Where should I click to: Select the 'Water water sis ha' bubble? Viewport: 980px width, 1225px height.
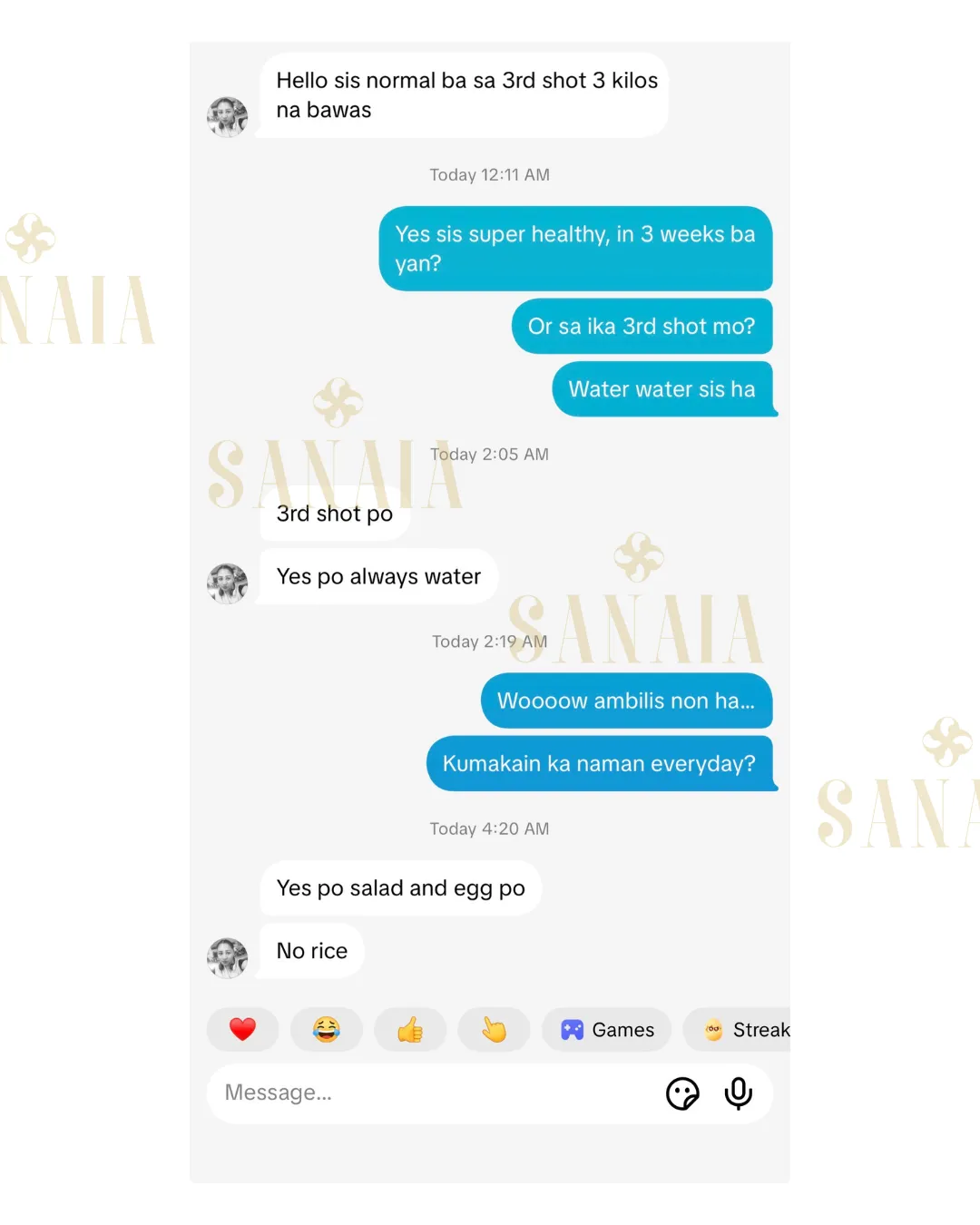coord(665,389)
